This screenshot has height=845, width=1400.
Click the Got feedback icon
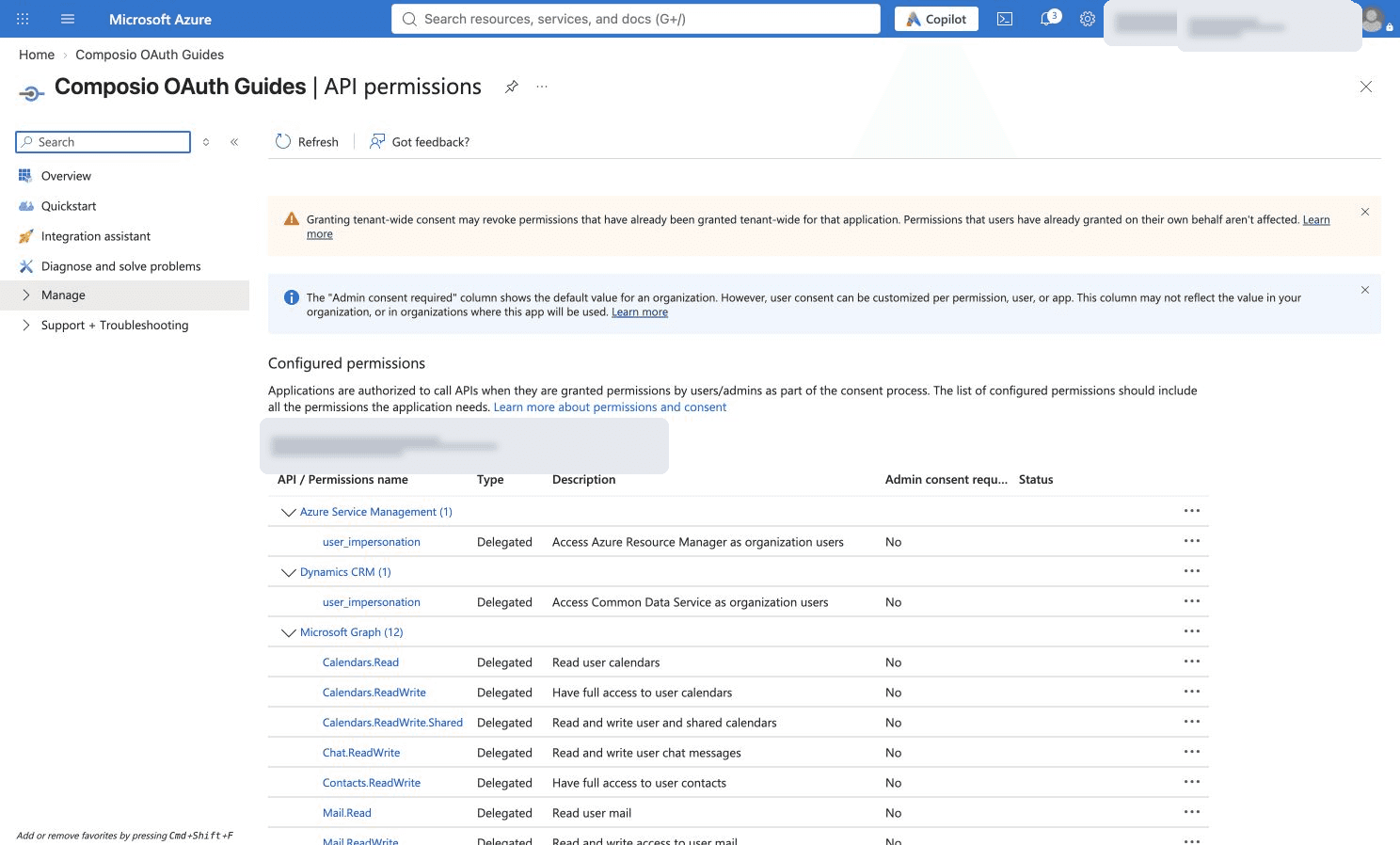[x=377, y=141]
